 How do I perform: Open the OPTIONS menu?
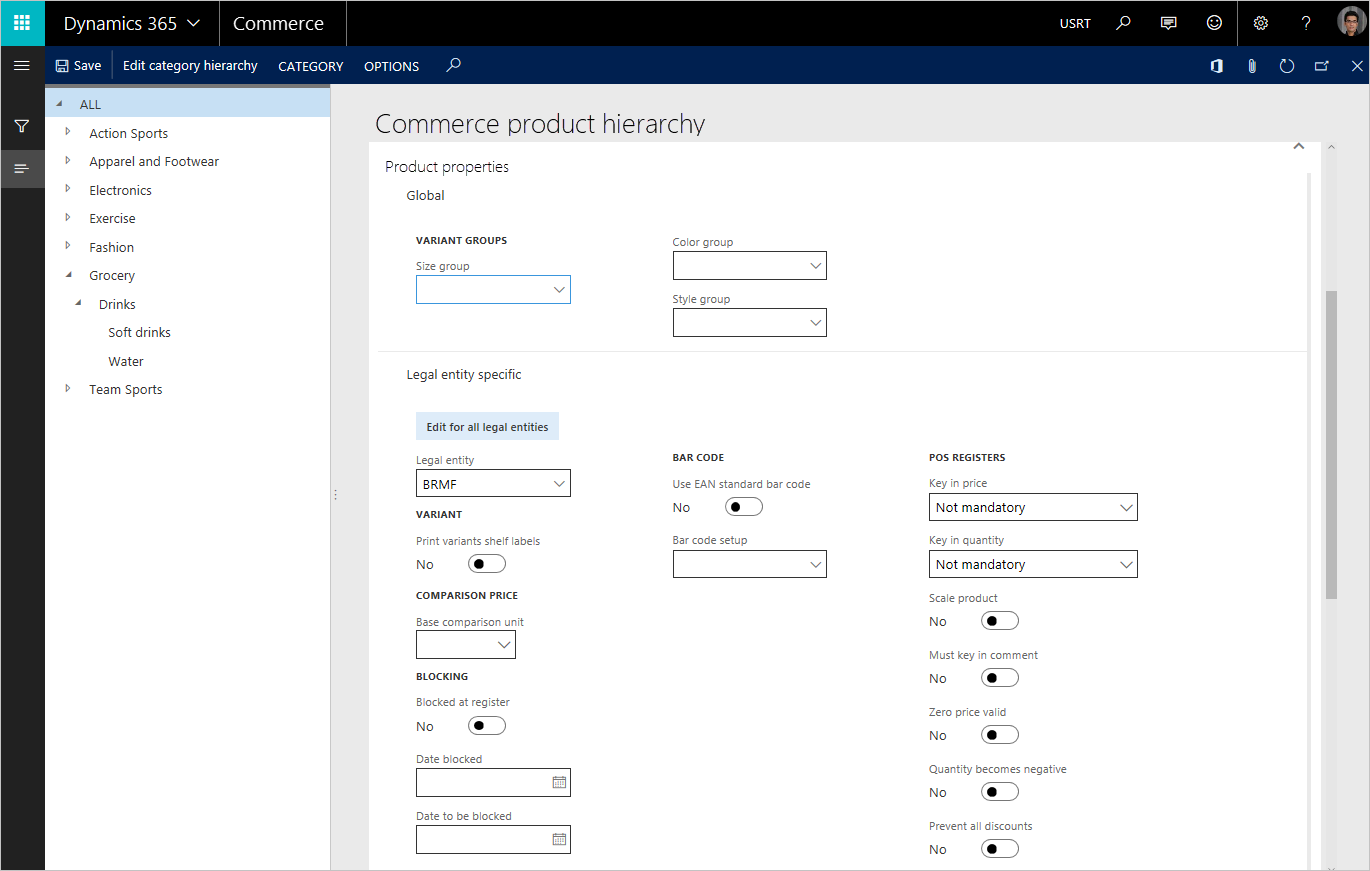click(x=390, y=66)
